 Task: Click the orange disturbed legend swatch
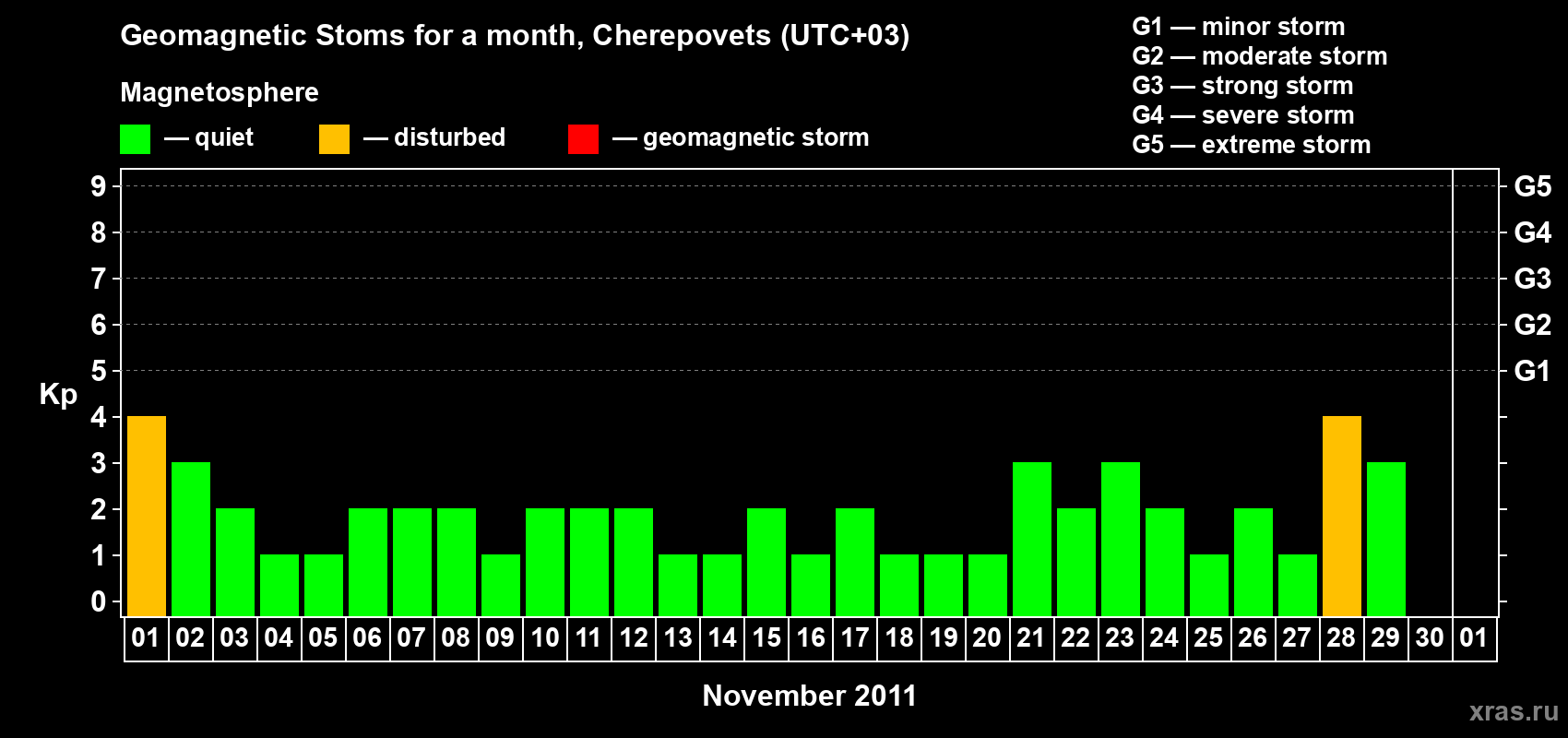(334, 139)
